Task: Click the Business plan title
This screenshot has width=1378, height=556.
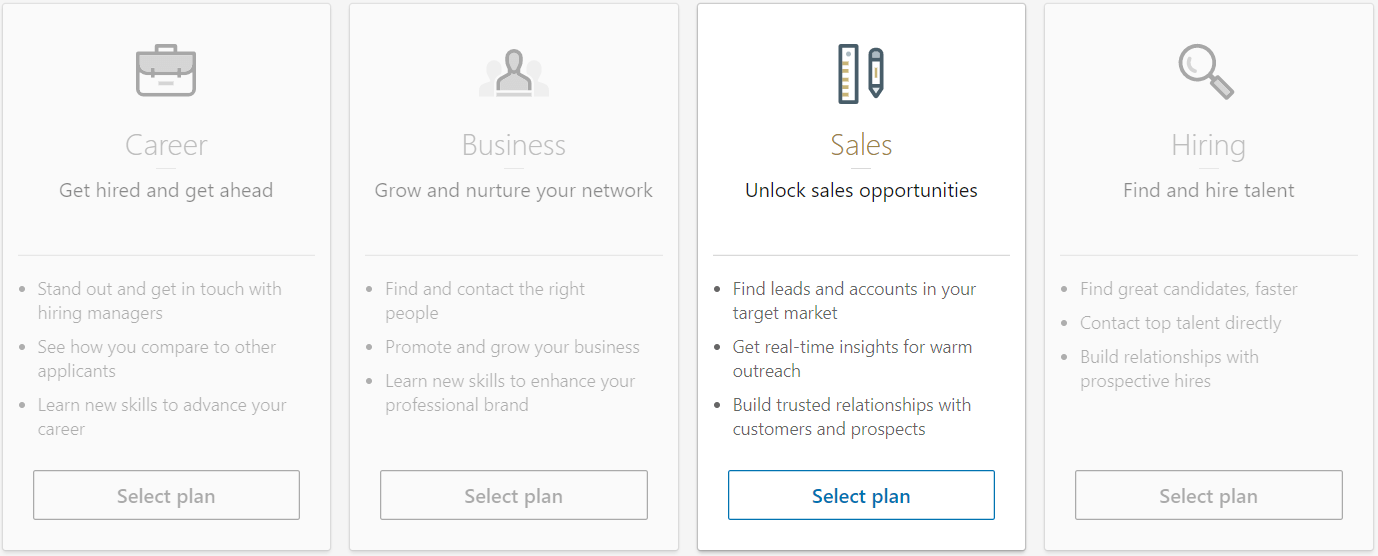Action: click(x=514, y=145)
